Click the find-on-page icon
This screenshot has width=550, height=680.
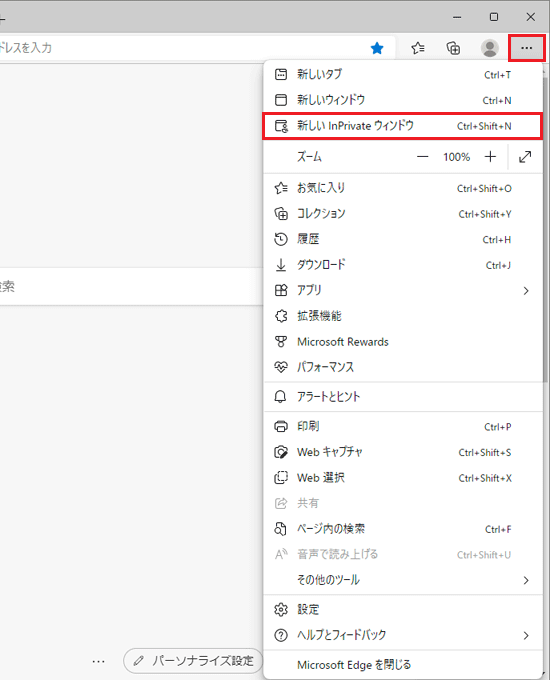coord(281,529)
